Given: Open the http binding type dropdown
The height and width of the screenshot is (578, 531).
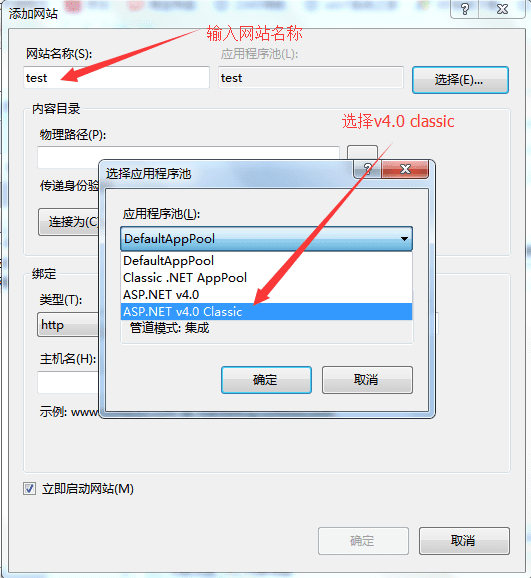Looking at the screenshot, I should tap(68, 324).
